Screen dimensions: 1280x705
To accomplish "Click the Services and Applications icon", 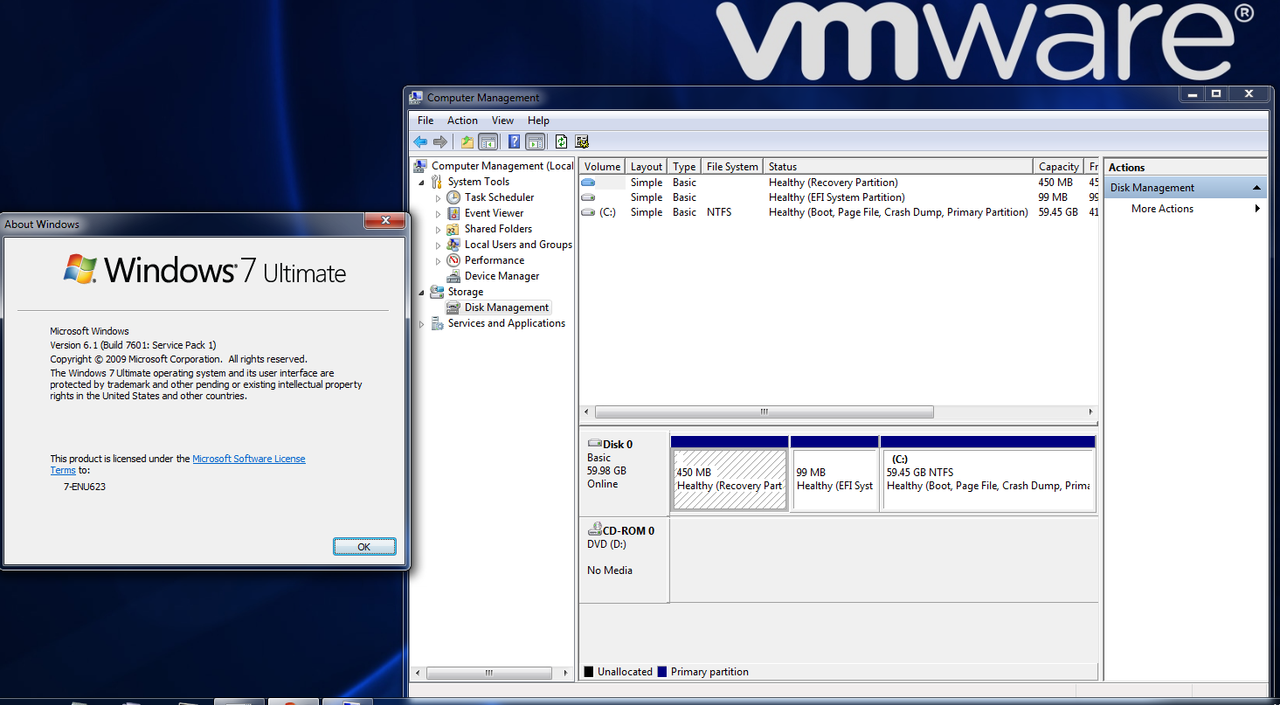I will [437, 323].
